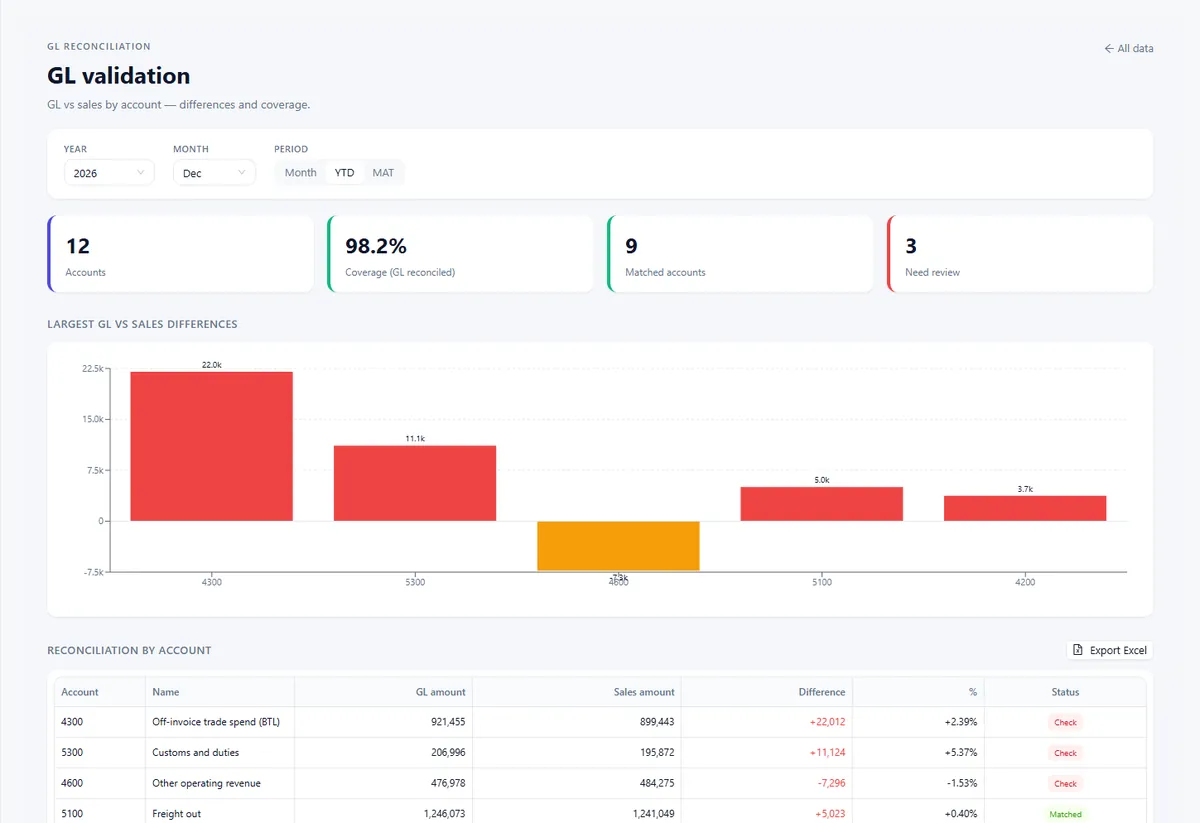1200x823 pixels.
Task: Click the Matched badge for Freight out
Action: 1065,814
